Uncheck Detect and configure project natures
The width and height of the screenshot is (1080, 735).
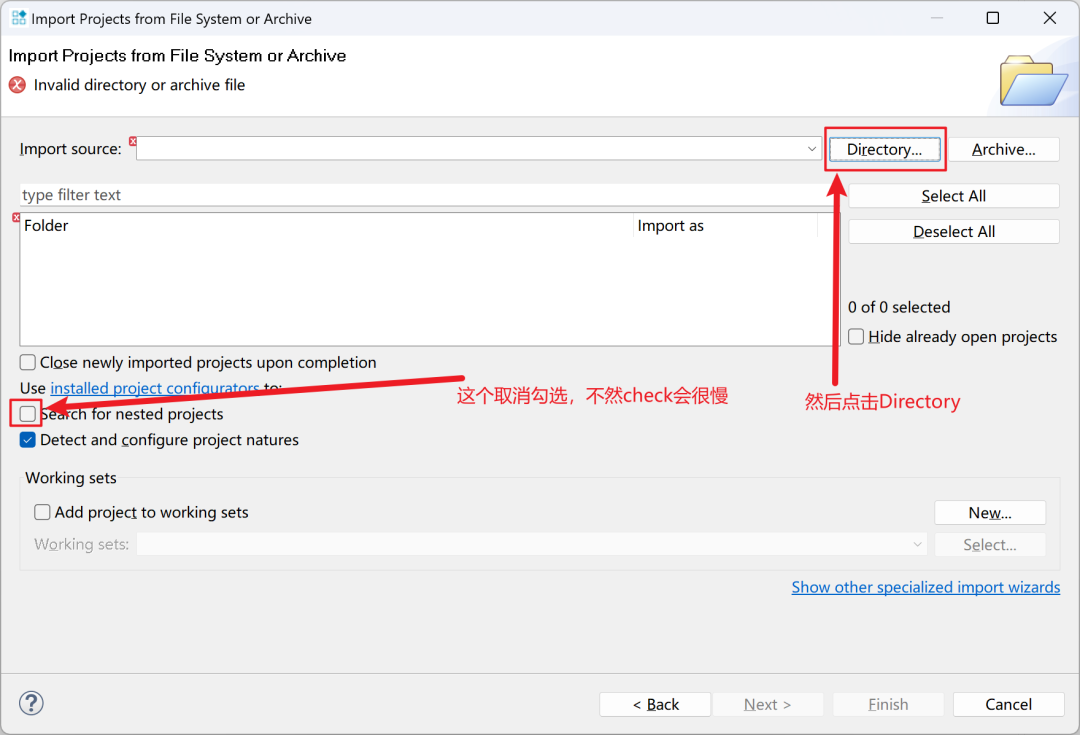pyautogui.click(x=28, y=440)
